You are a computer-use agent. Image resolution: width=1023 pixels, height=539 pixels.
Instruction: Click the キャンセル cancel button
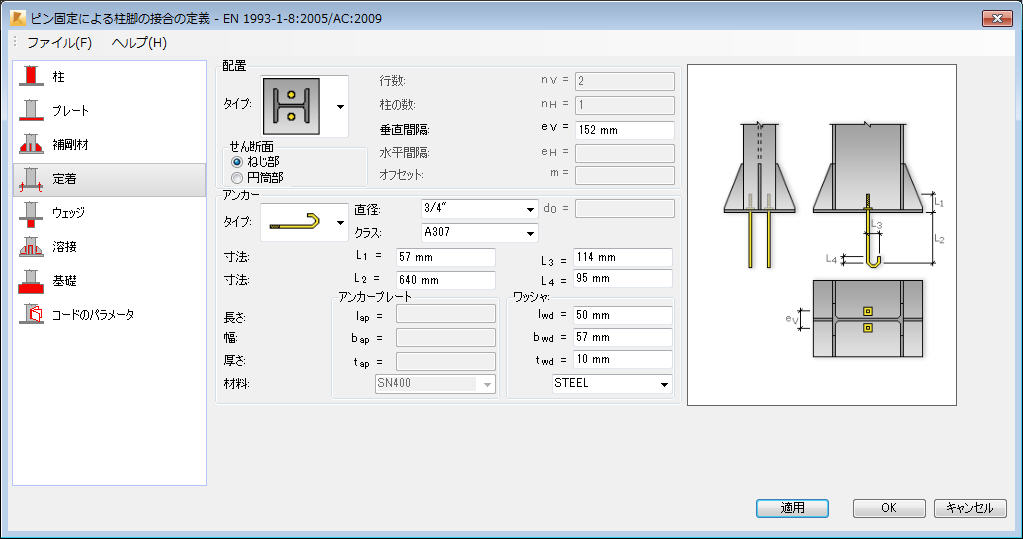click(x=970, y=508)
